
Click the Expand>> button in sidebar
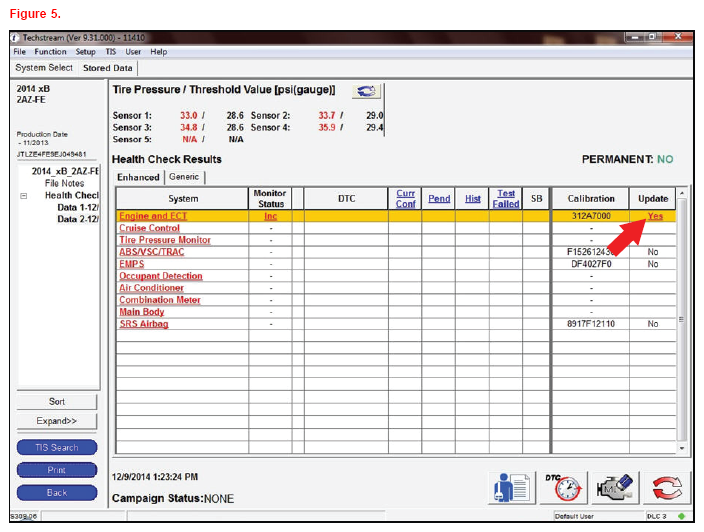coord(57,421)
